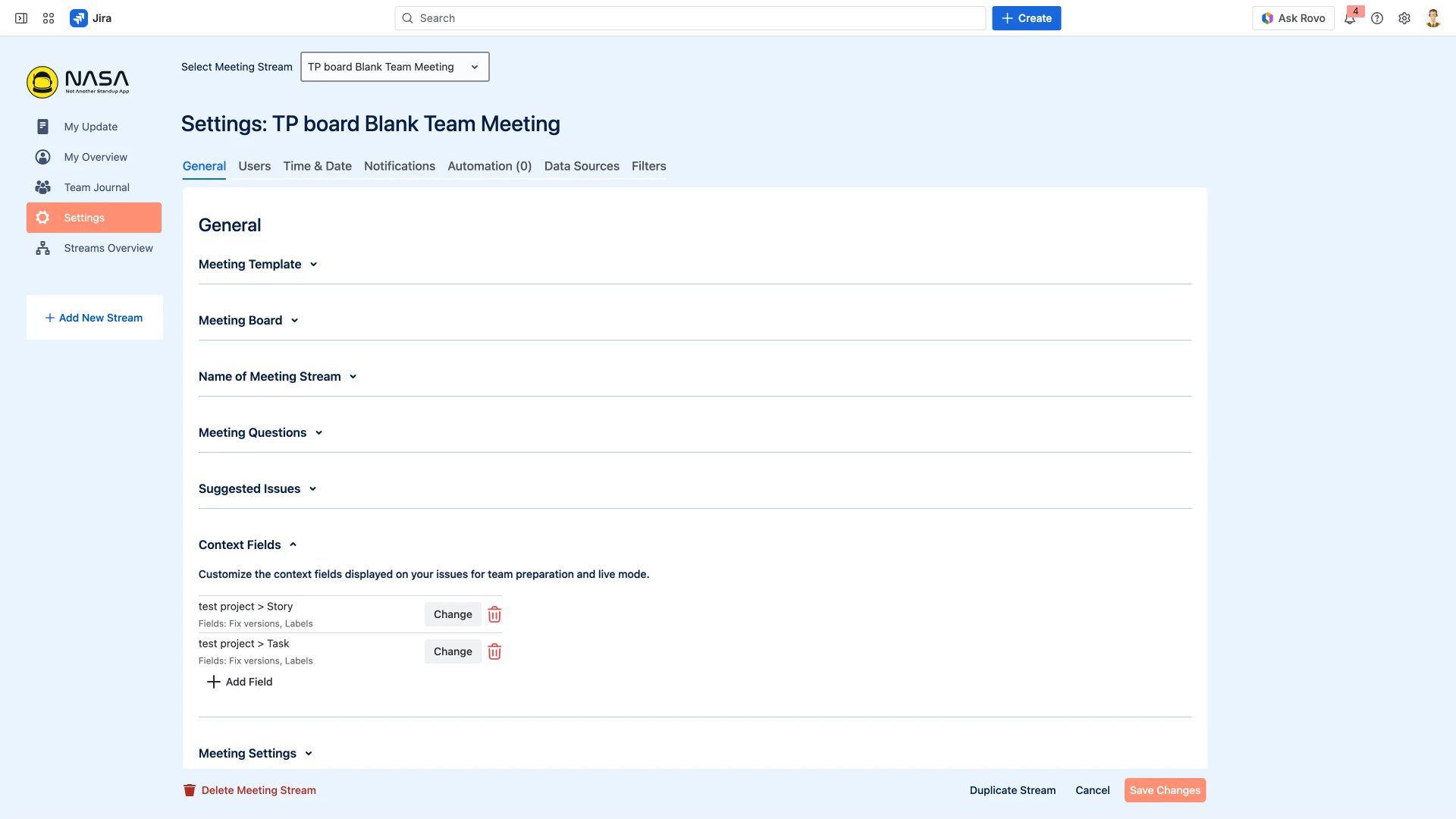The image size is (1456, 819).
Task: Delete the 'test project > Task' context field
Action: [x=494, y=651]
